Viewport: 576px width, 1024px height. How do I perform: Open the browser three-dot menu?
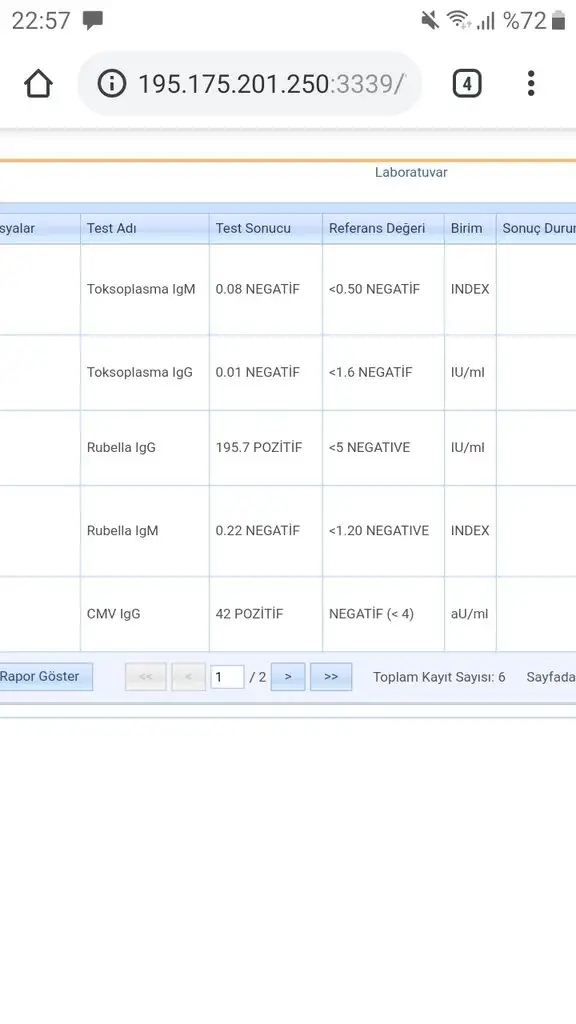point(531,84)
